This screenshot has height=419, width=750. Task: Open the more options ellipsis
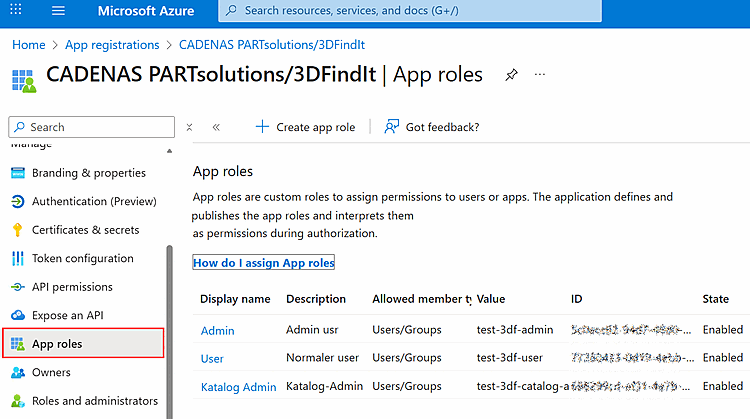540,75
